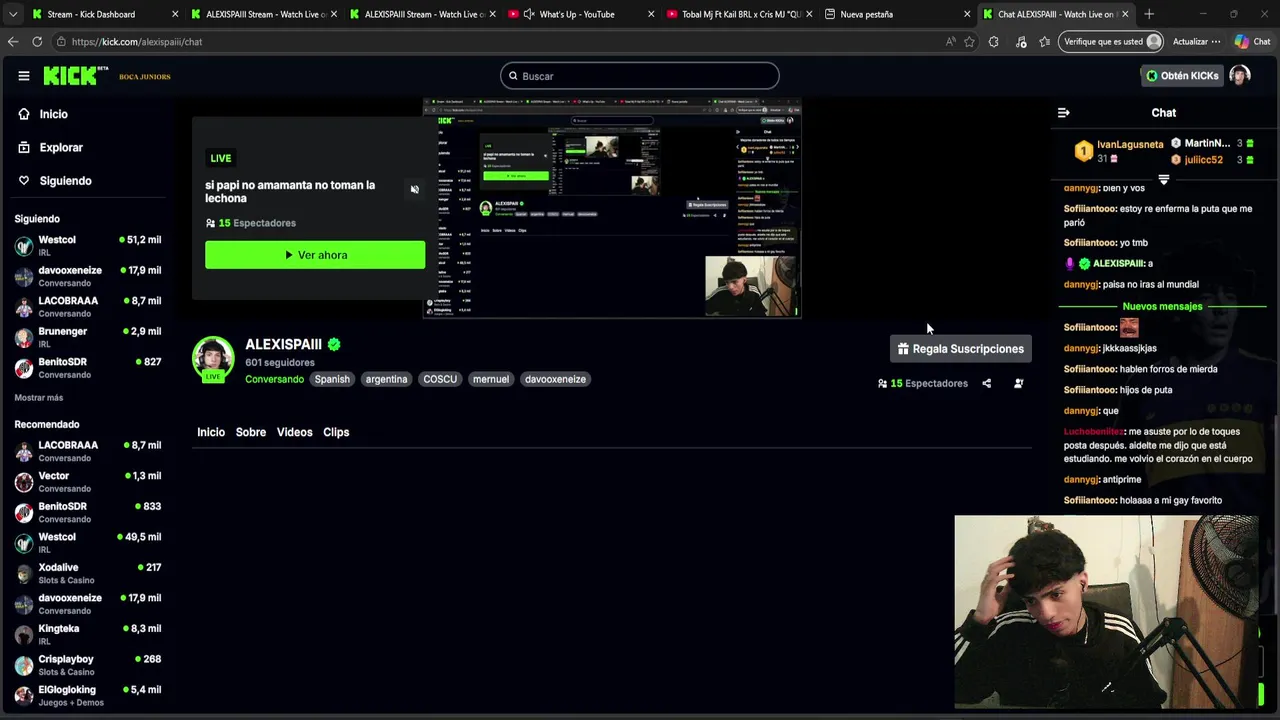
Task: Open IvanLagusneta in the leaderboard
Action: point(1130,145)
